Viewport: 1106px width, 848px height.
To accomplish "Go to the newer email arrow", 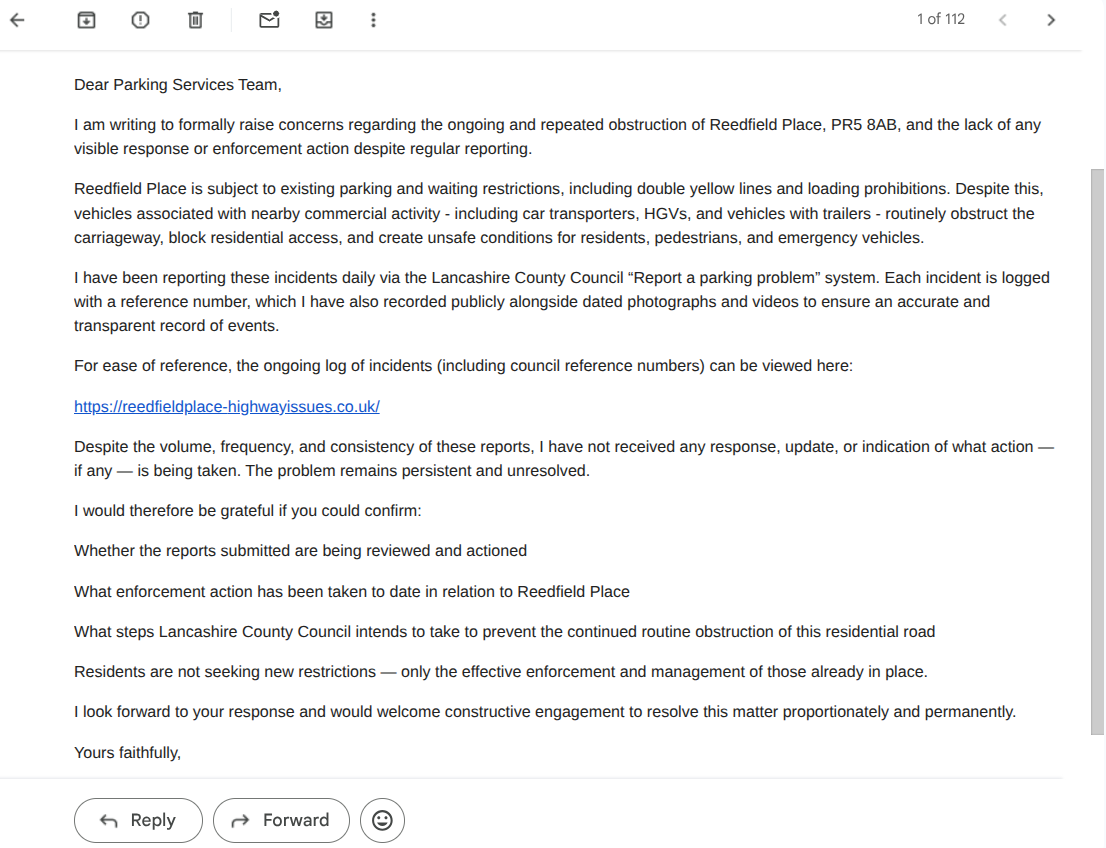I will pos(1003,20).
